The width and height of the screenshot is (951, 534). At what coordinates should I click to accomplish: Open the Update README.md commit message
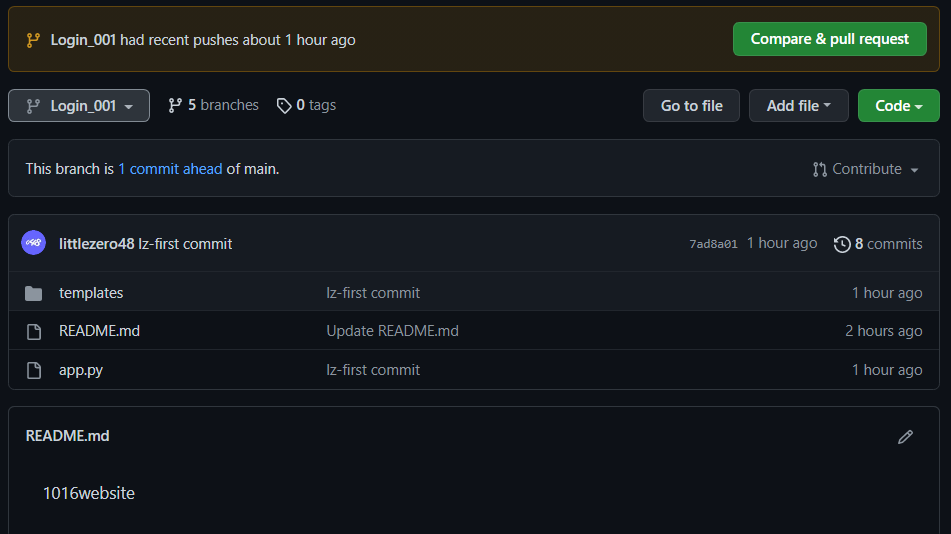point(392,331)
